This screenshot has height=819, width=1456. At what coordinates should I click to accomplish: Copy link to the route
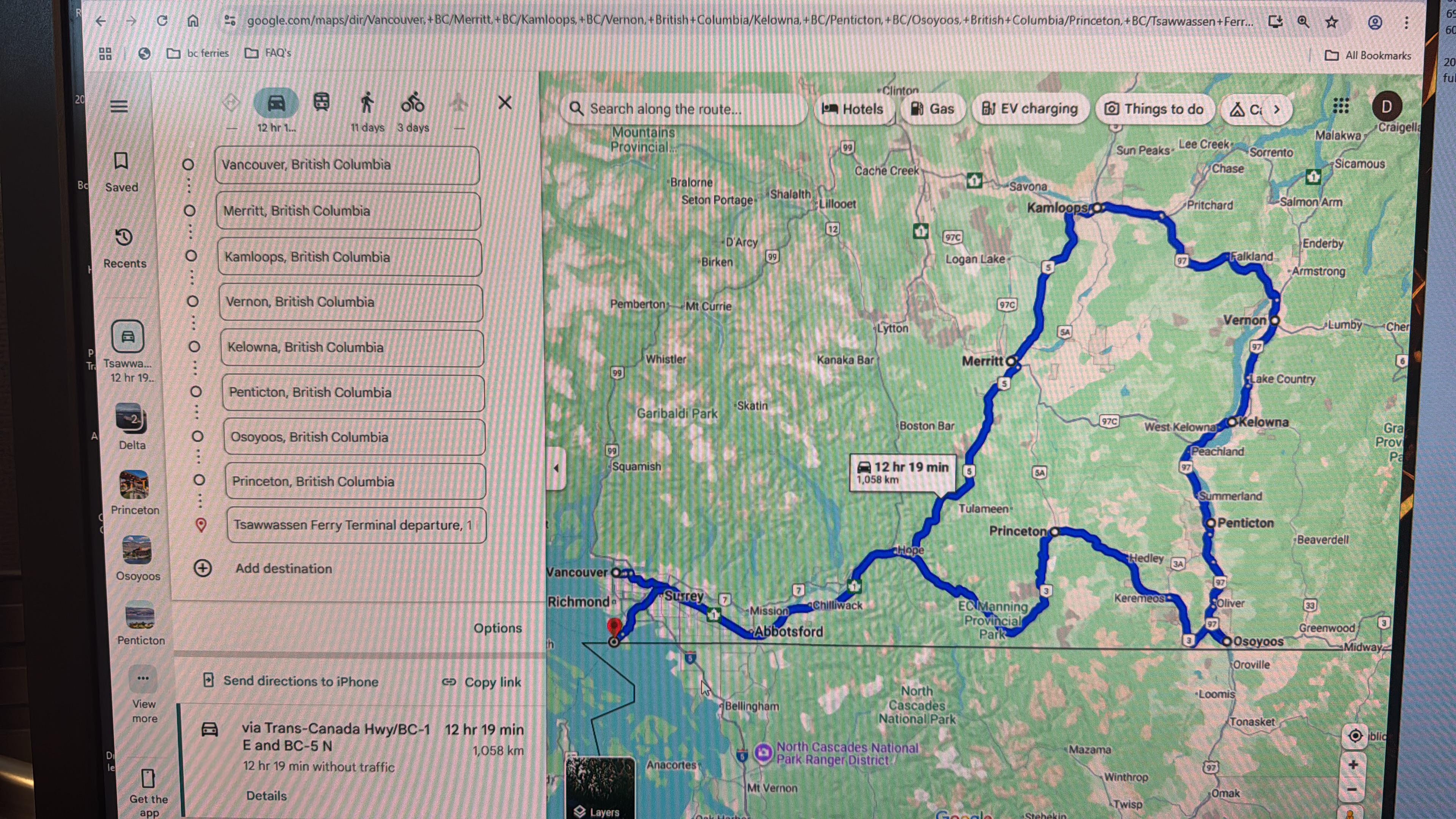tap(482, 682)
